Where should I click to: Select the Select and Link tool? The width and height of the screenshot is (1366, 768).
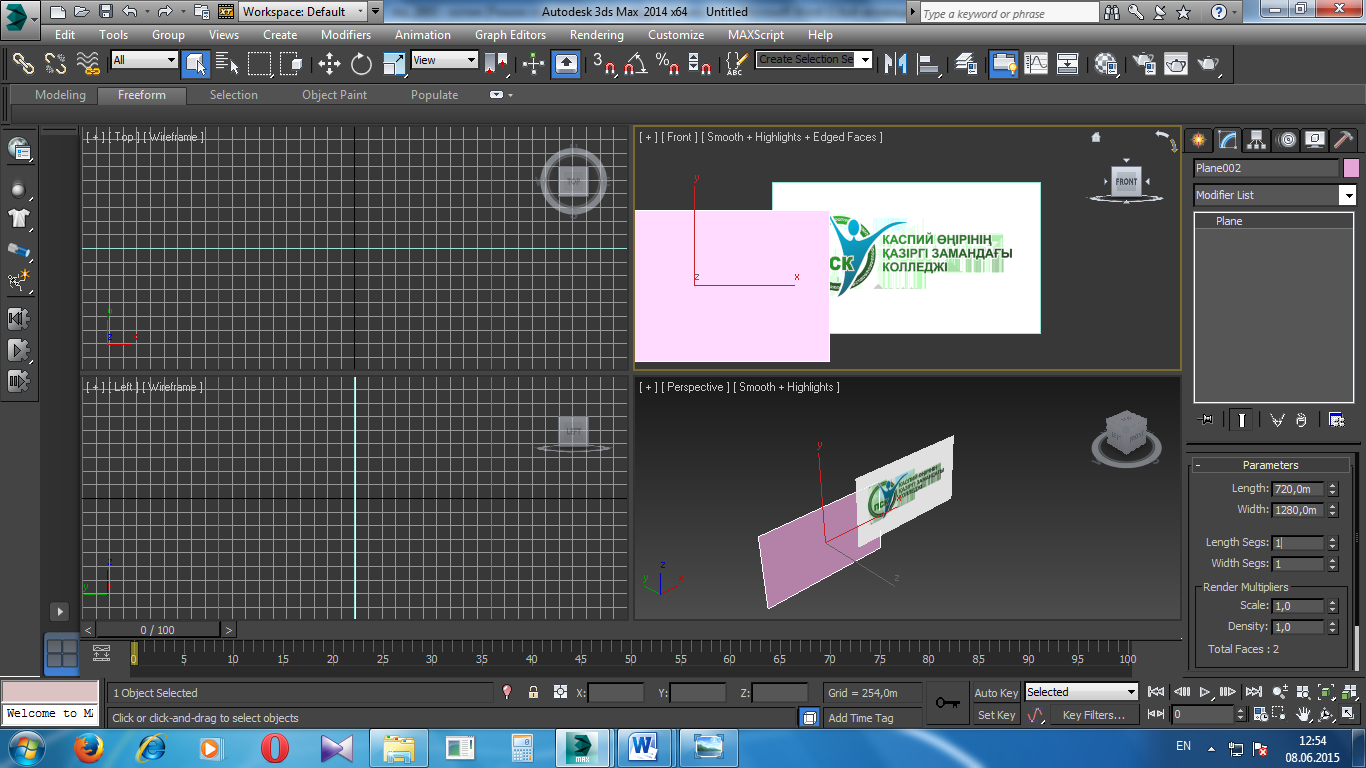tap(23, 63)
